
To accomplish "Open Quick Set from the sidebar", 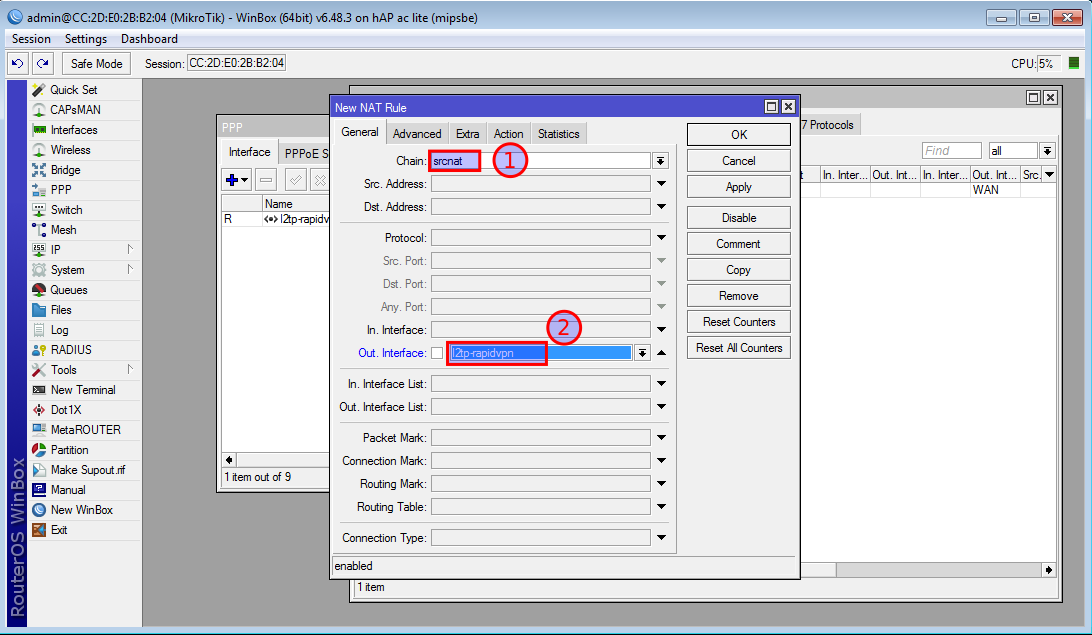I will tap(74, 90).
